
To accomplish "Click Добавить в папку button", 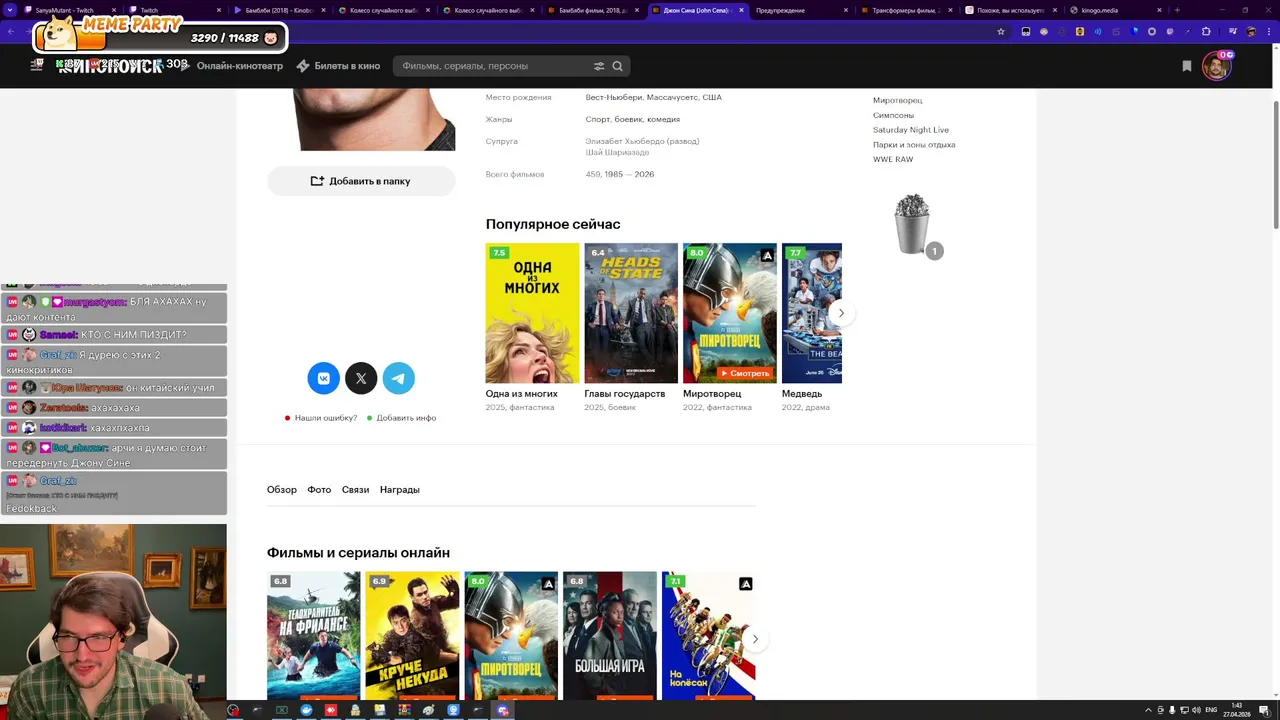I will click(x=361, y=181).
